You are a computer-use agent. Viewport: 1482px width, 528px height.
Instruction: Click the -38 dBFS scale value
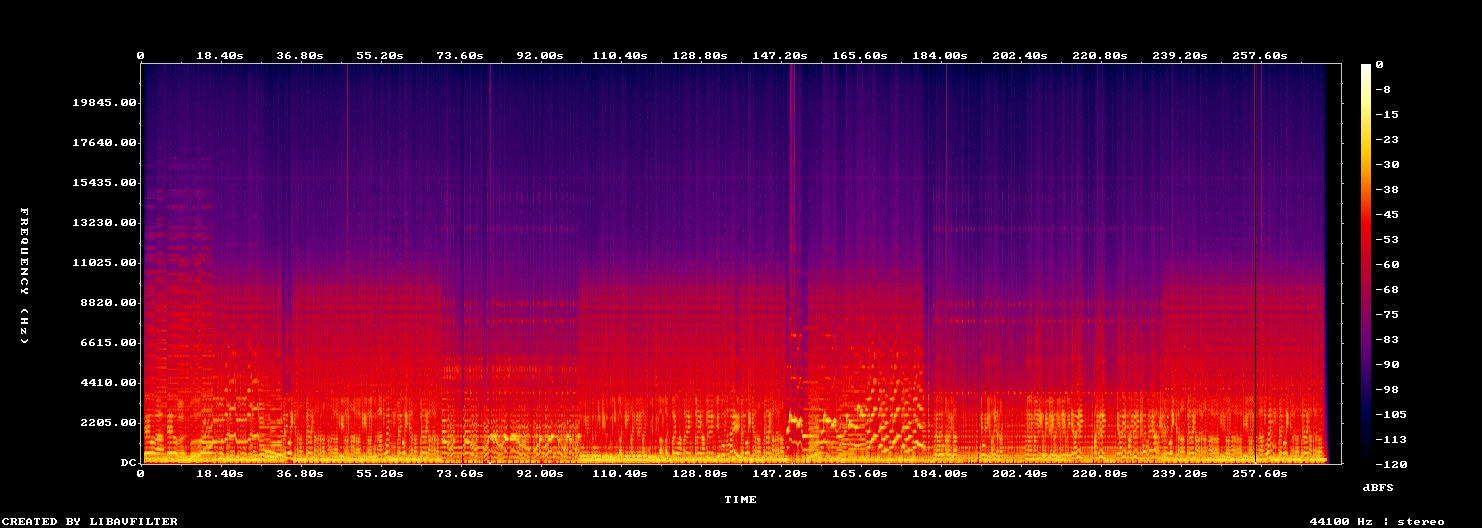[x=1386, y=189]
